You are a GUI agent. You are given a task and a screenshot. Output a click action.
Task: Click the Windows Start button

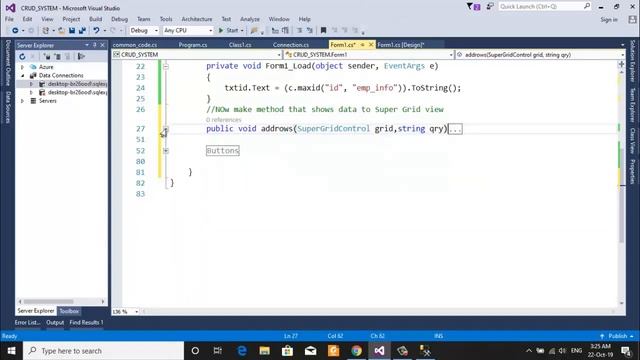point(11,351)
